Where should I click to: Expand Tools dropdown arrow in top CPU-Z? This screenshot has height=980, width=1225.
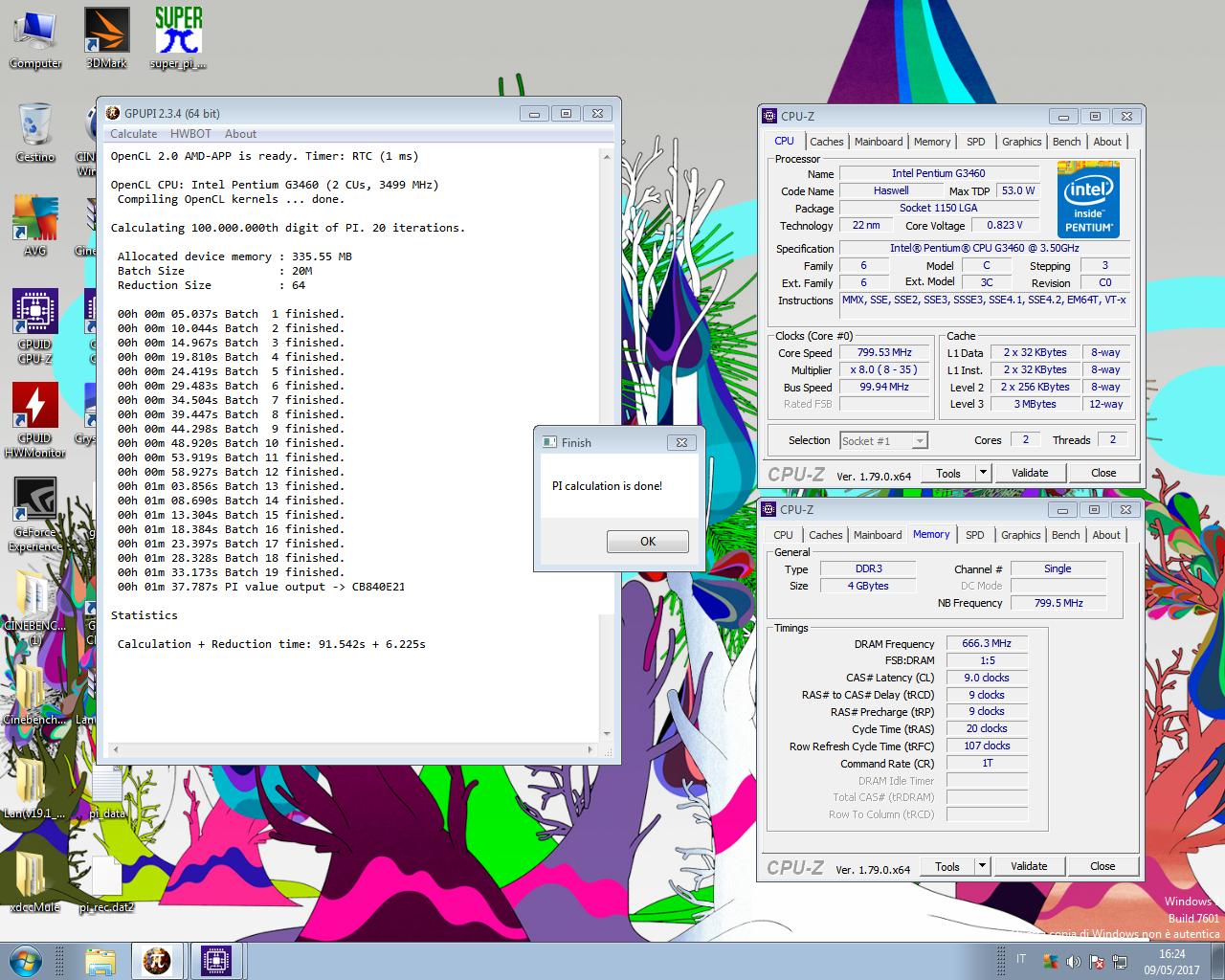point(983,473)
